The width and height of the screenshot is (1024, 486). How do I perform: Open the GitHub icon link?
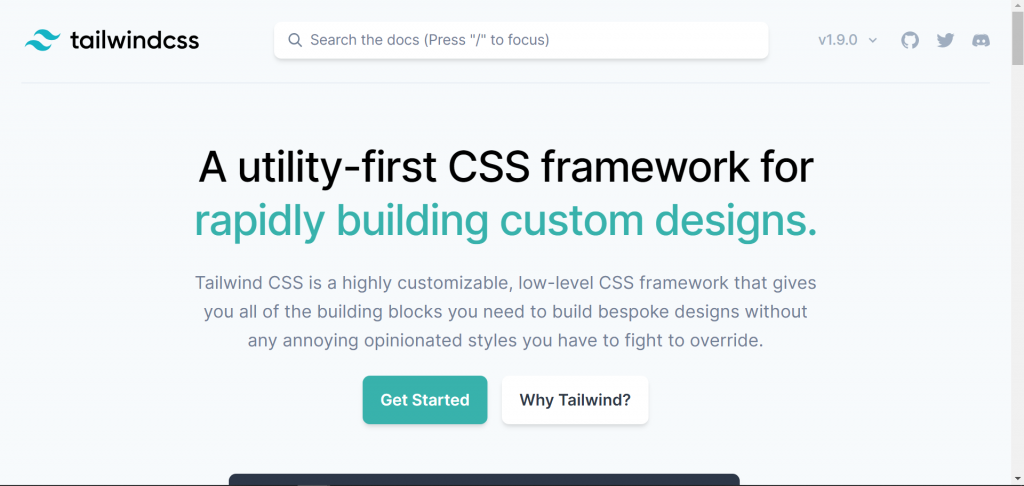pyautogui.click(x=910, y=40)
